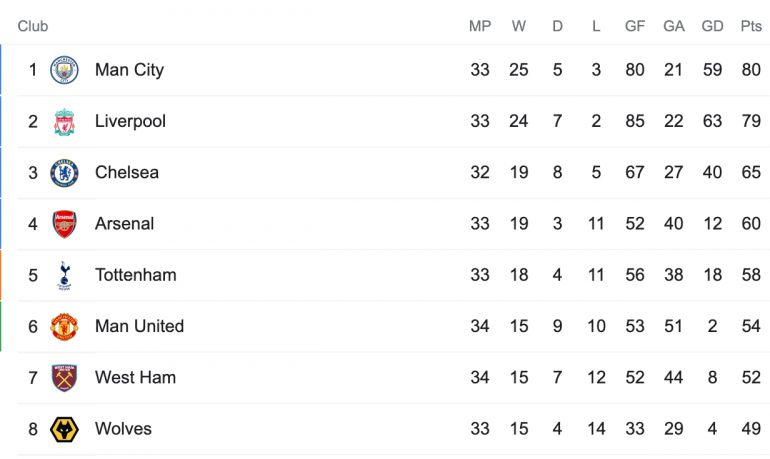Click the MP column header
770x459 pixels.
480,26
